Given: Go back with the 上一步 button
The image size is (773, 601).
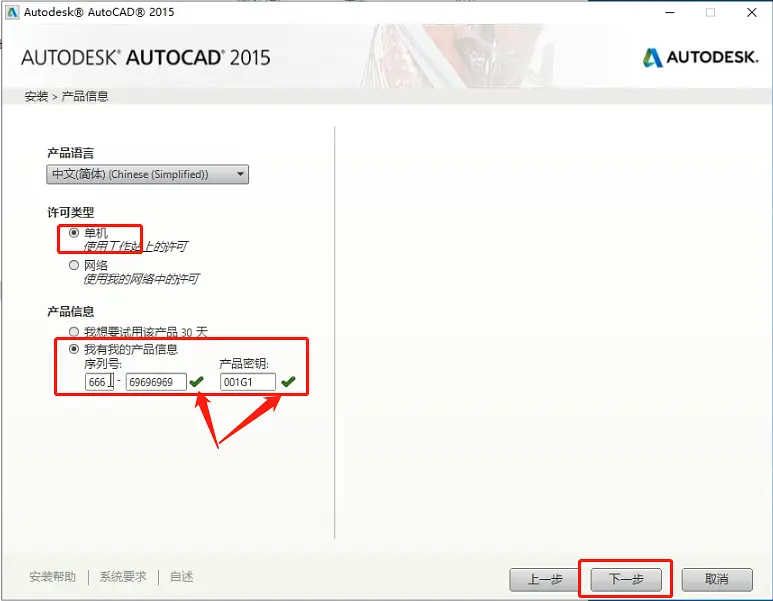Looking at the screenshot, I should coord(543,579).
